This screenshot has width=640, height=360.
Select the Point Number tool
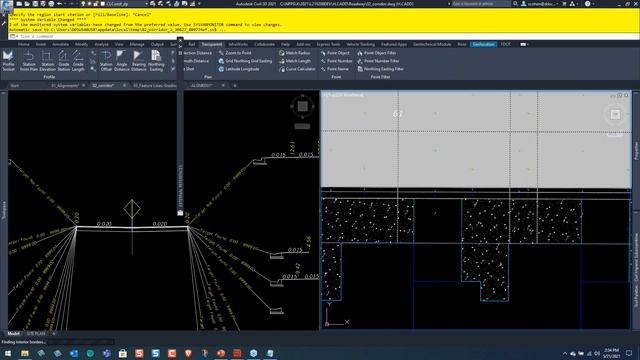(x=336, y=61)
